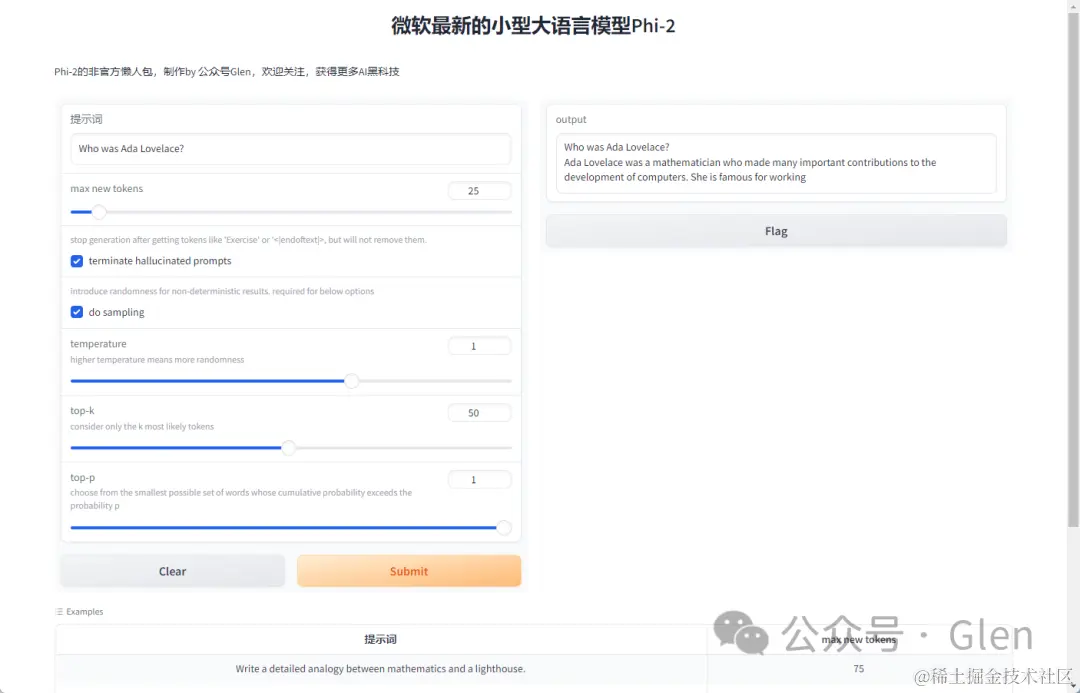Viewport: 1080px width, 693px height.
Task: Click the Clear button
Action: coord(172,570)
